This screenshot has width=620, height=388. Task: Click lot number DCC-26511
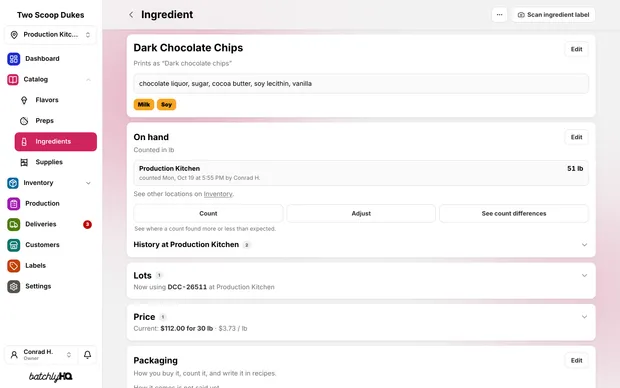point(187,287)
